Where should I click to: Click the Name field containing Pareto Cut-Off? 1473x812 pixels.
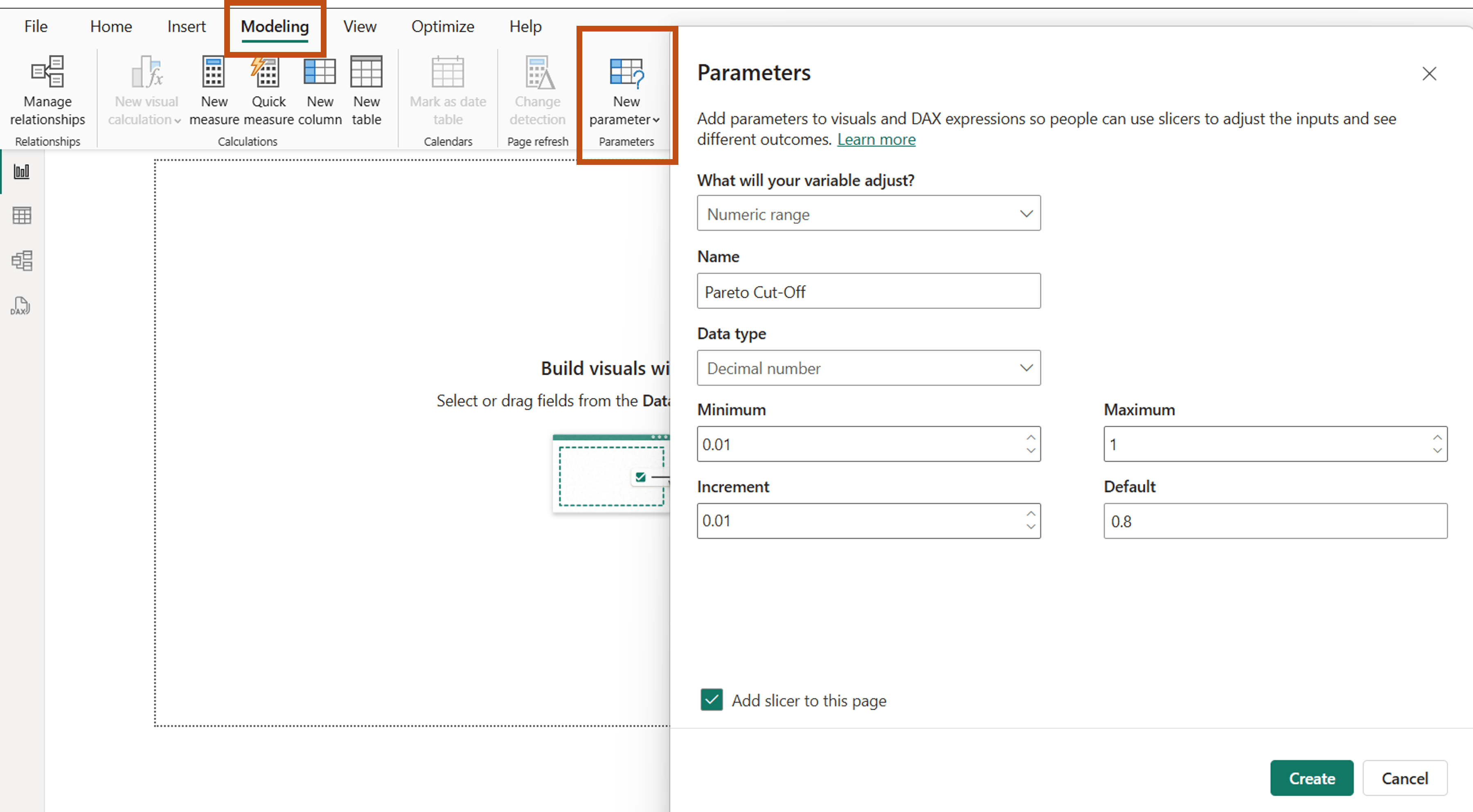(x=869, y=291)
